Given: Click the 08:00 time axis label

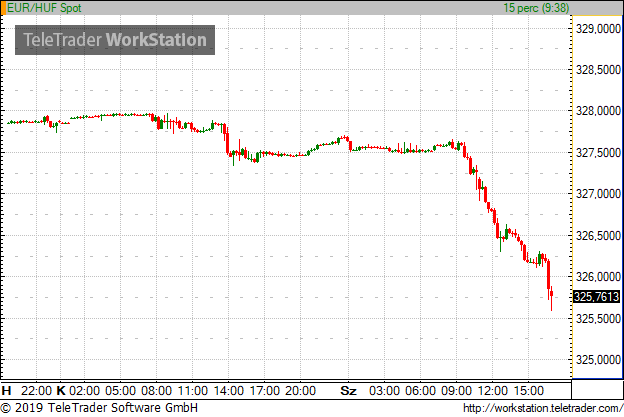Looking at the screenshot, I should 156,391.
